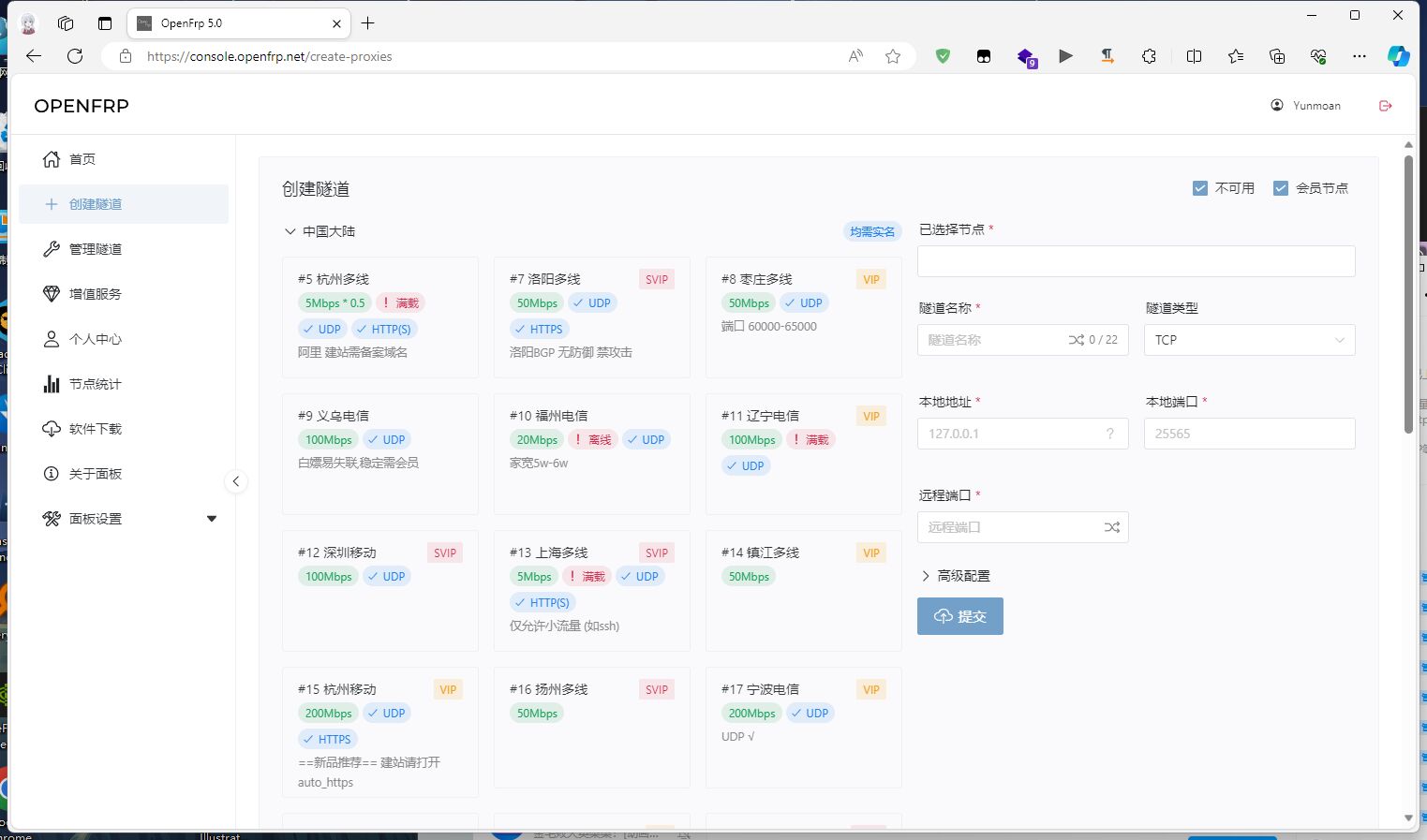Viewport: 1427px width, 840px height.
Task: Close the OpenFrp 5.0 tab
Action: tap(337, 23)
